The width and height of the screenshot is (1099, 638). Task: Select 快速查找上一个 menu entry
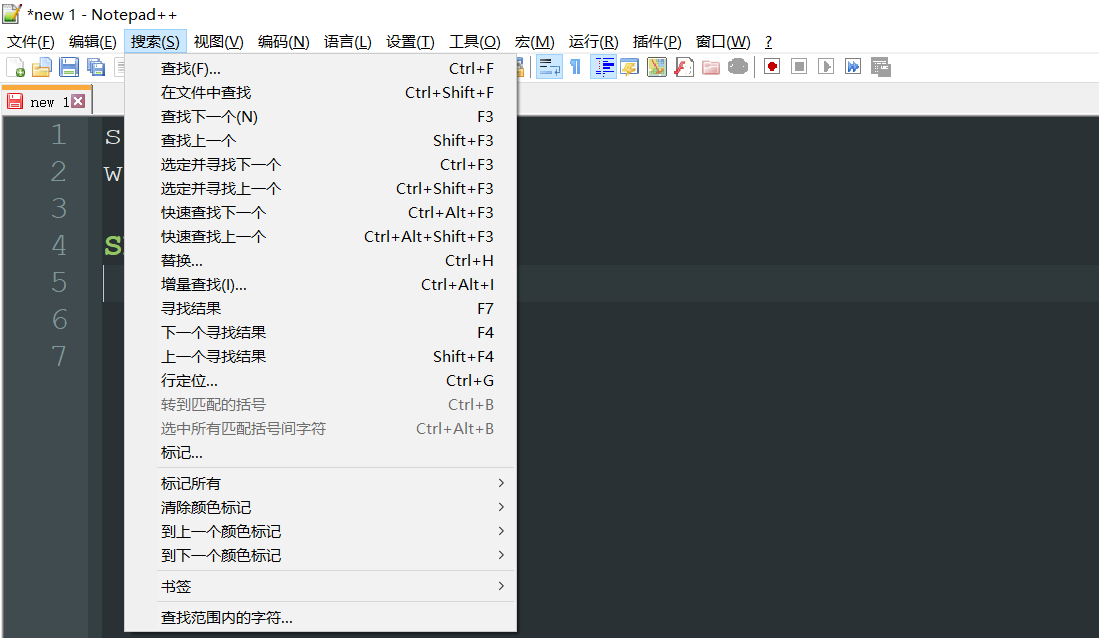click(320, 236)
